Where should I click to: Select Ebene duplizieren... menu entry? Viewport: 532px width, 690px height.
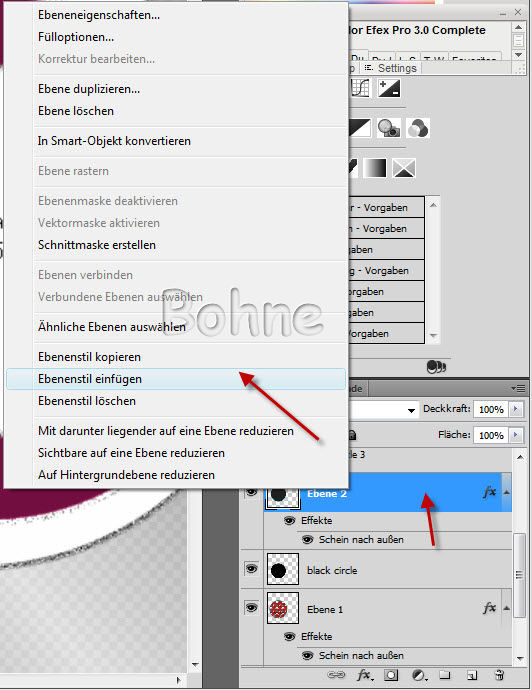(89, 89)
